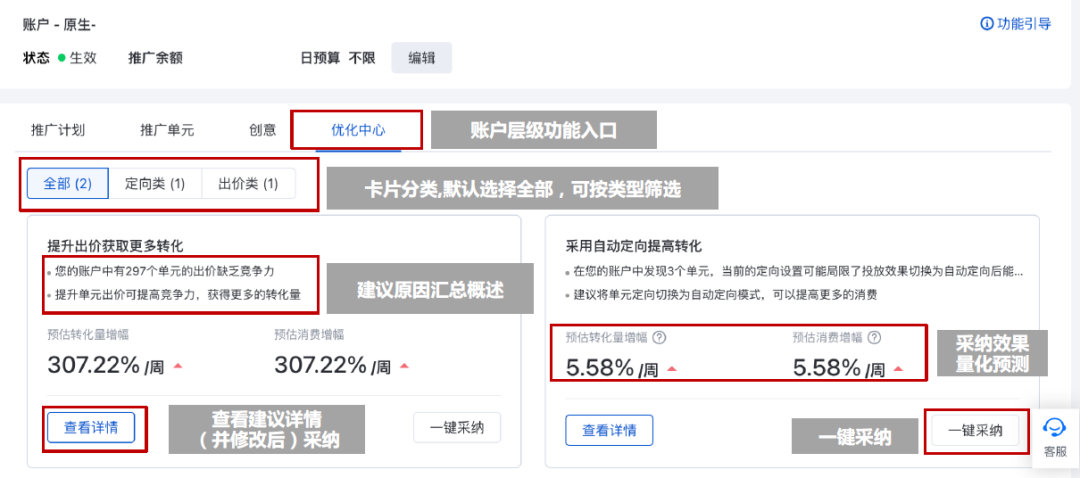The image size is (1080, 478).
Task: Click help icon beside 预估消费增幅
Action: (x=874, y=337)
